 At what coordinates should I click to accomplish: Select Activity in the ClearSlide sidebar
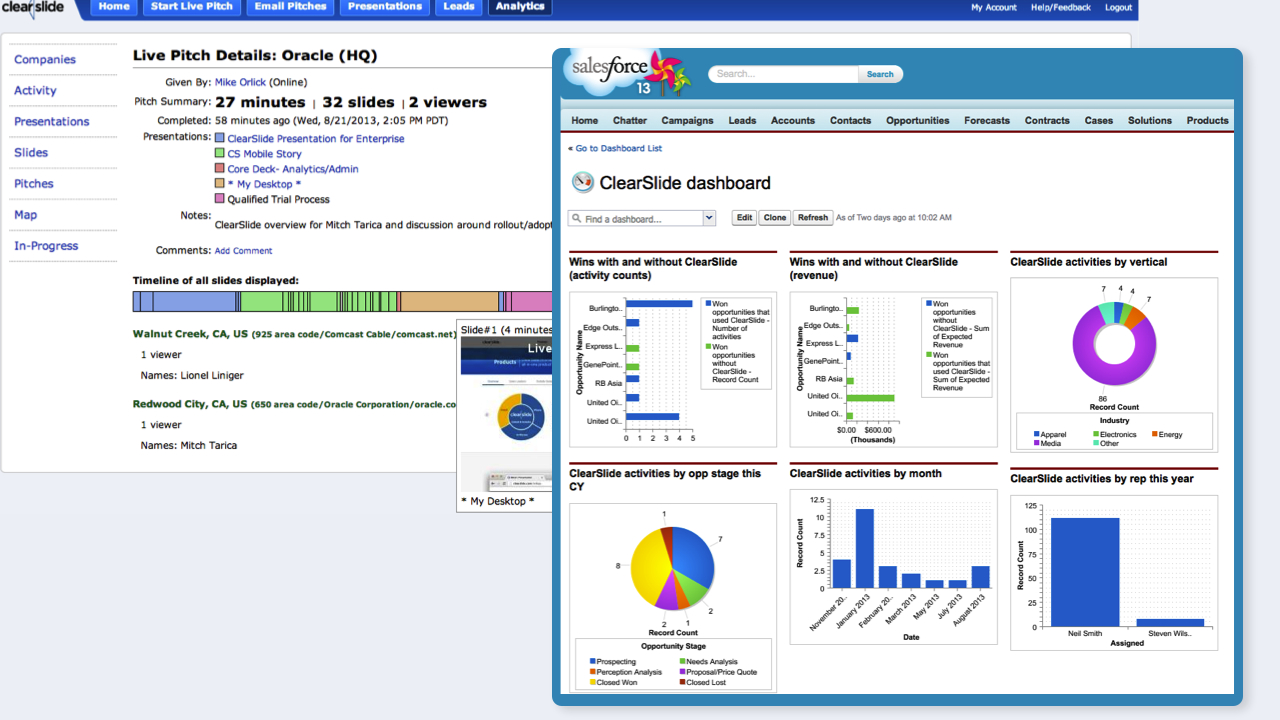click(35, 90)
